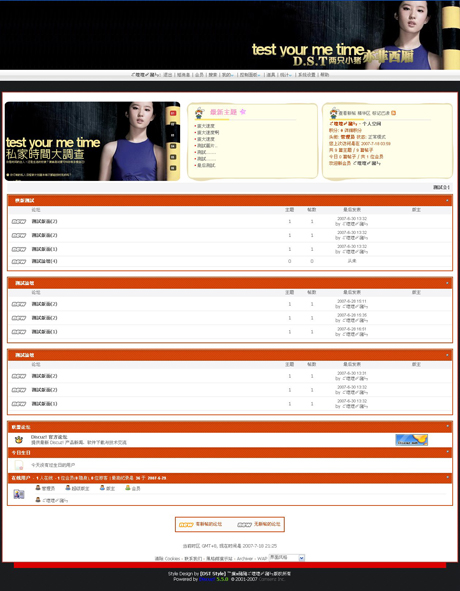Click the forum status icon for 测试论坛(4)
The image size is (460, 591).
tap(19, 262)
